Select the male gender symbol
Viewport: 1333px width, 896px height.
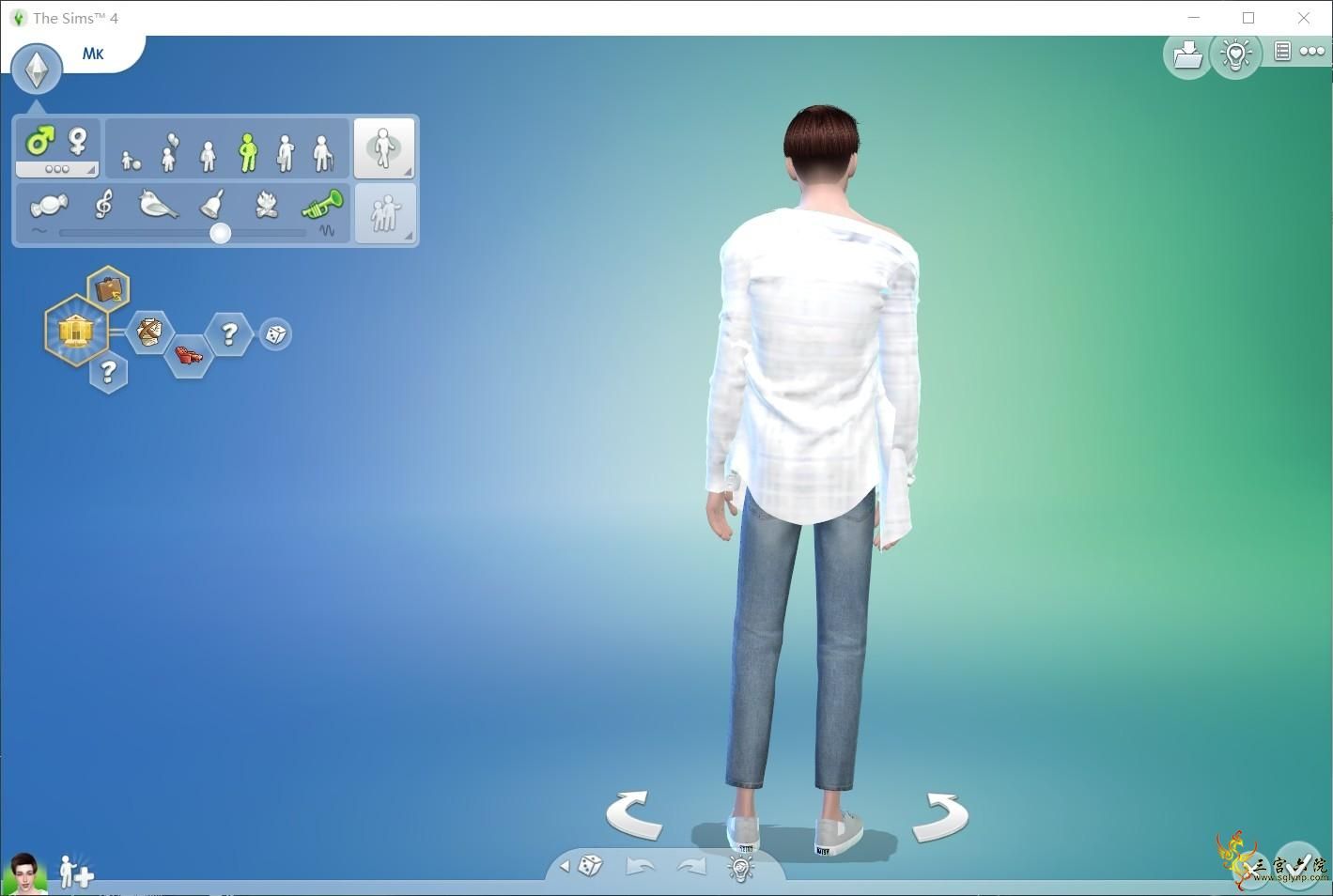coord(39,142)
